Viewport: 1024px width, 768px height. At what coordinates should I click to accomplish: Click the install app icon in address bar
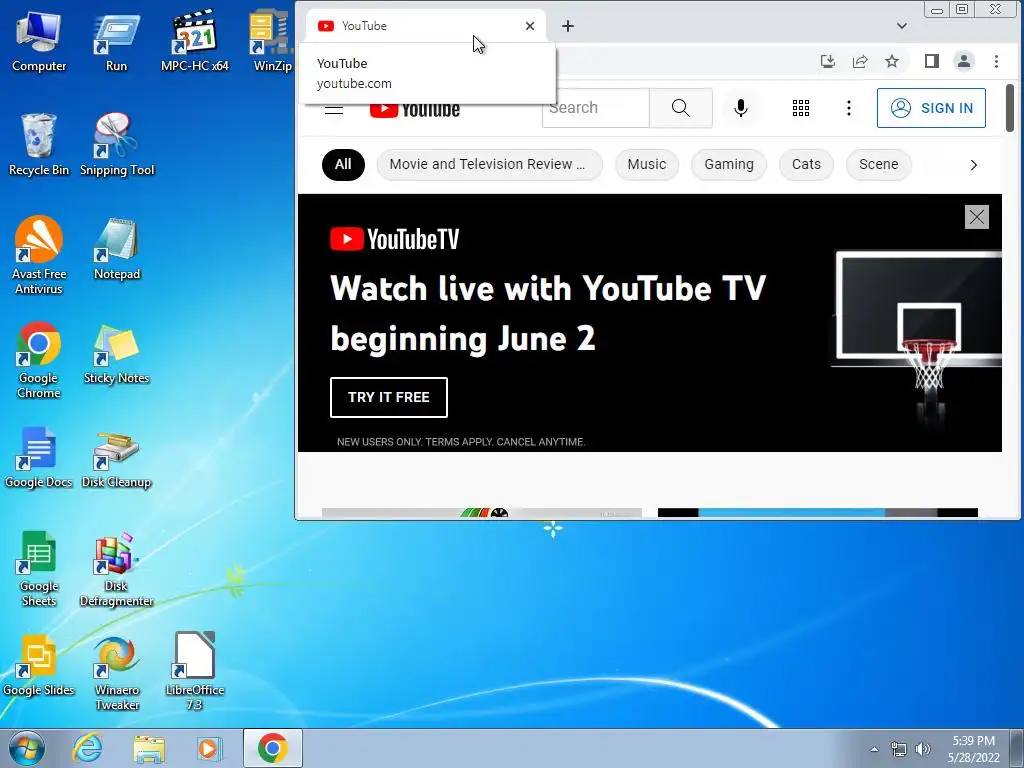827,61
